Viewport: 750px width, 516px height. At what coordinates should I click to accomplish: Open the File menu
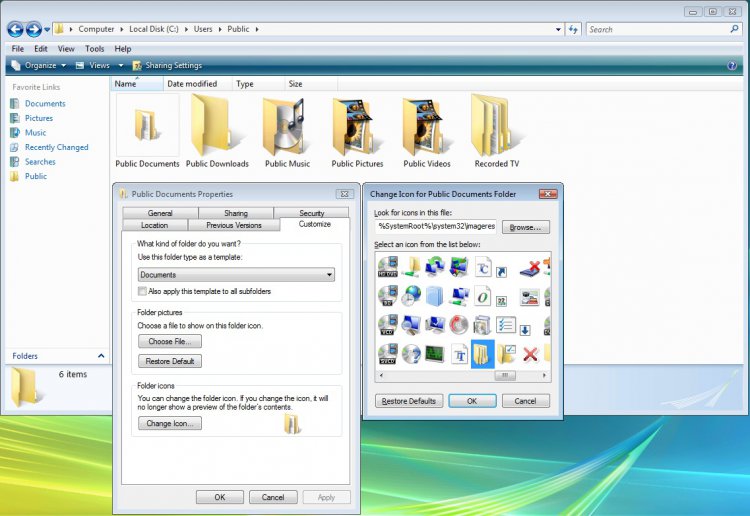tap(18, 49)
